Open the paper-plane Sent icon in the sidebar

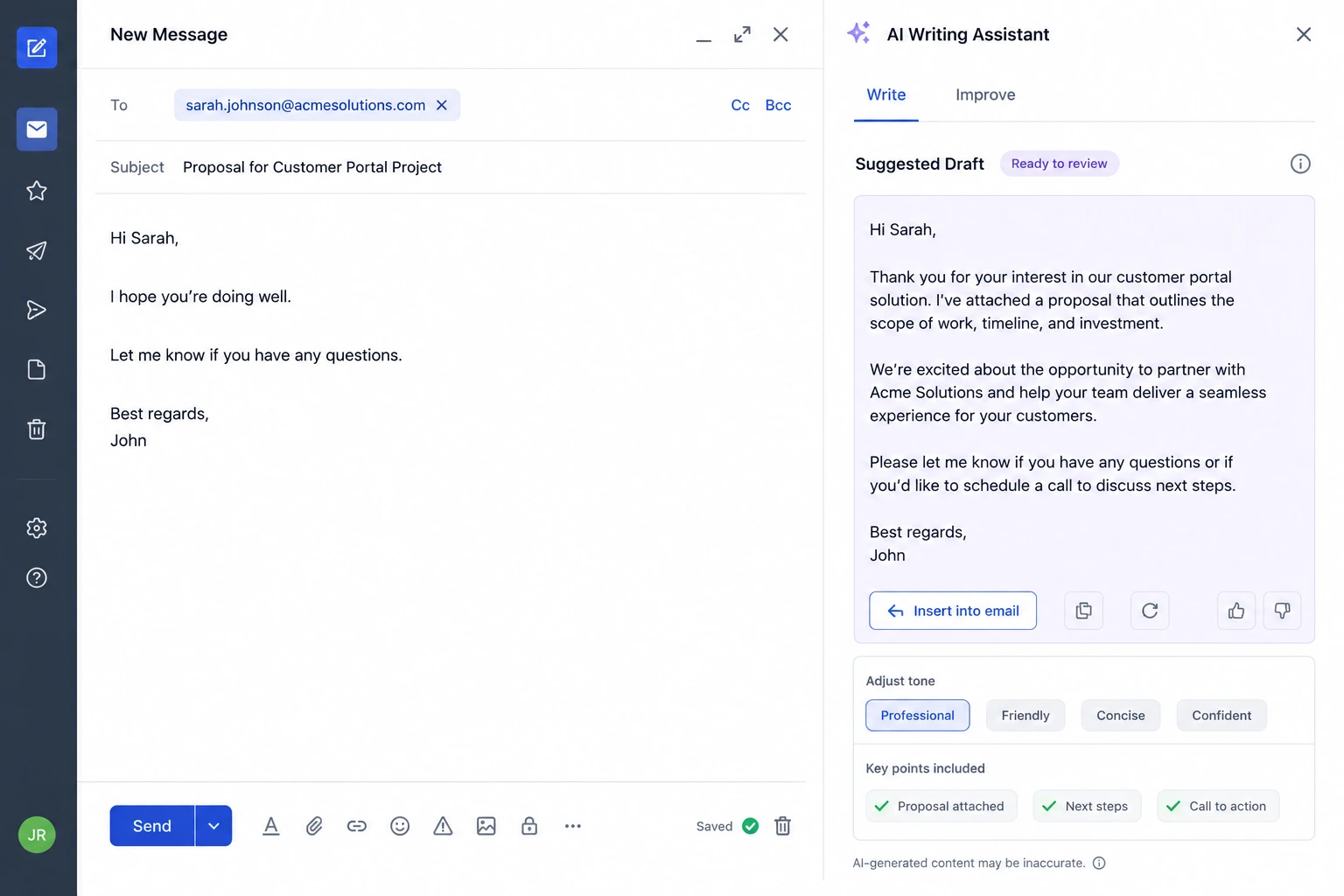(x=37, y=251)
